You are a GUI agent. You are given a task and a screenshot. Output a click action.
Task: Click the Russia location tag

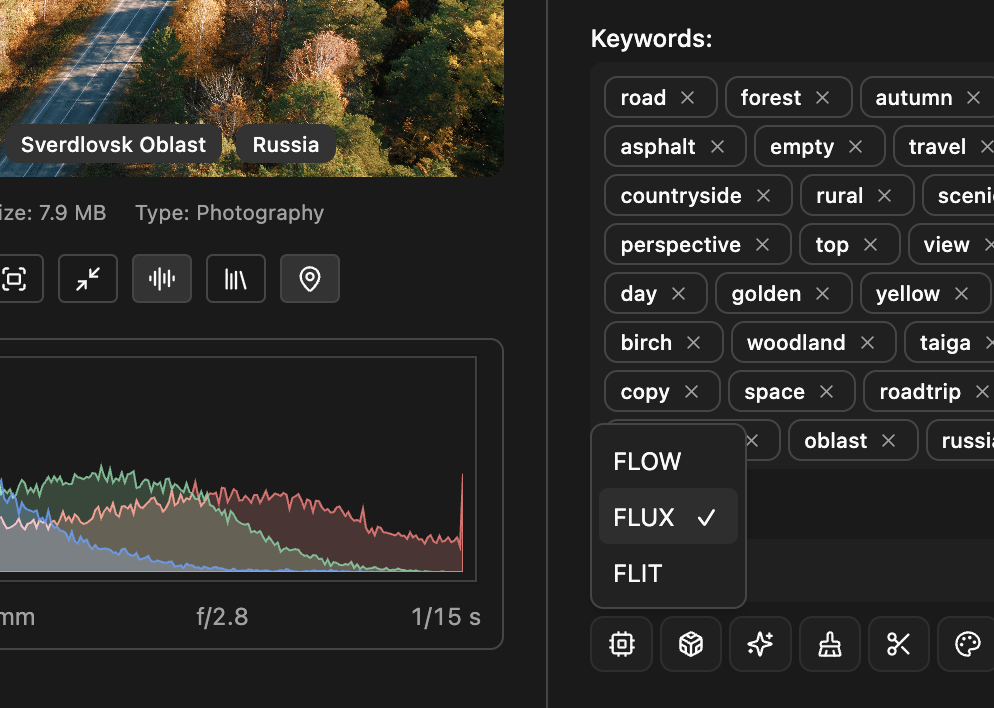pyautogui.click(x=286, y=145)
